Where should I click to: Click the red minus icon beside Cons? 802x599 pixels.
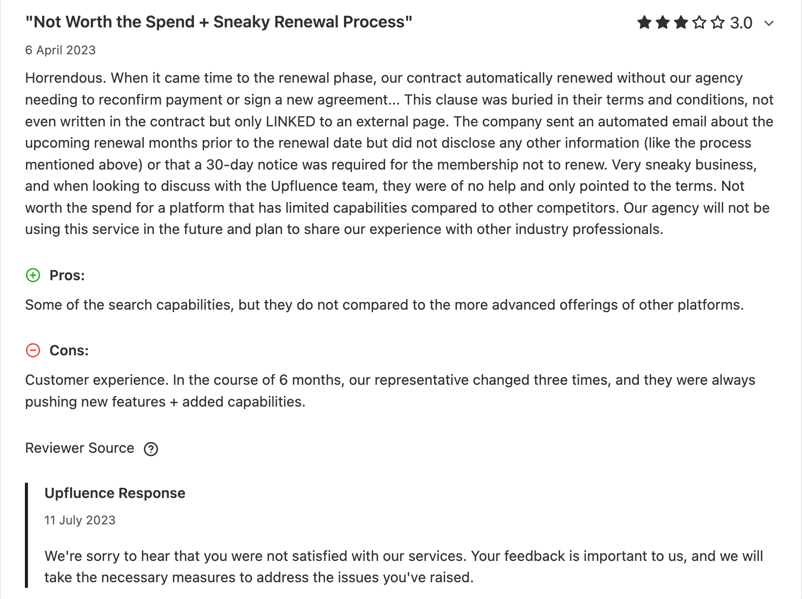tap(33, 350)
